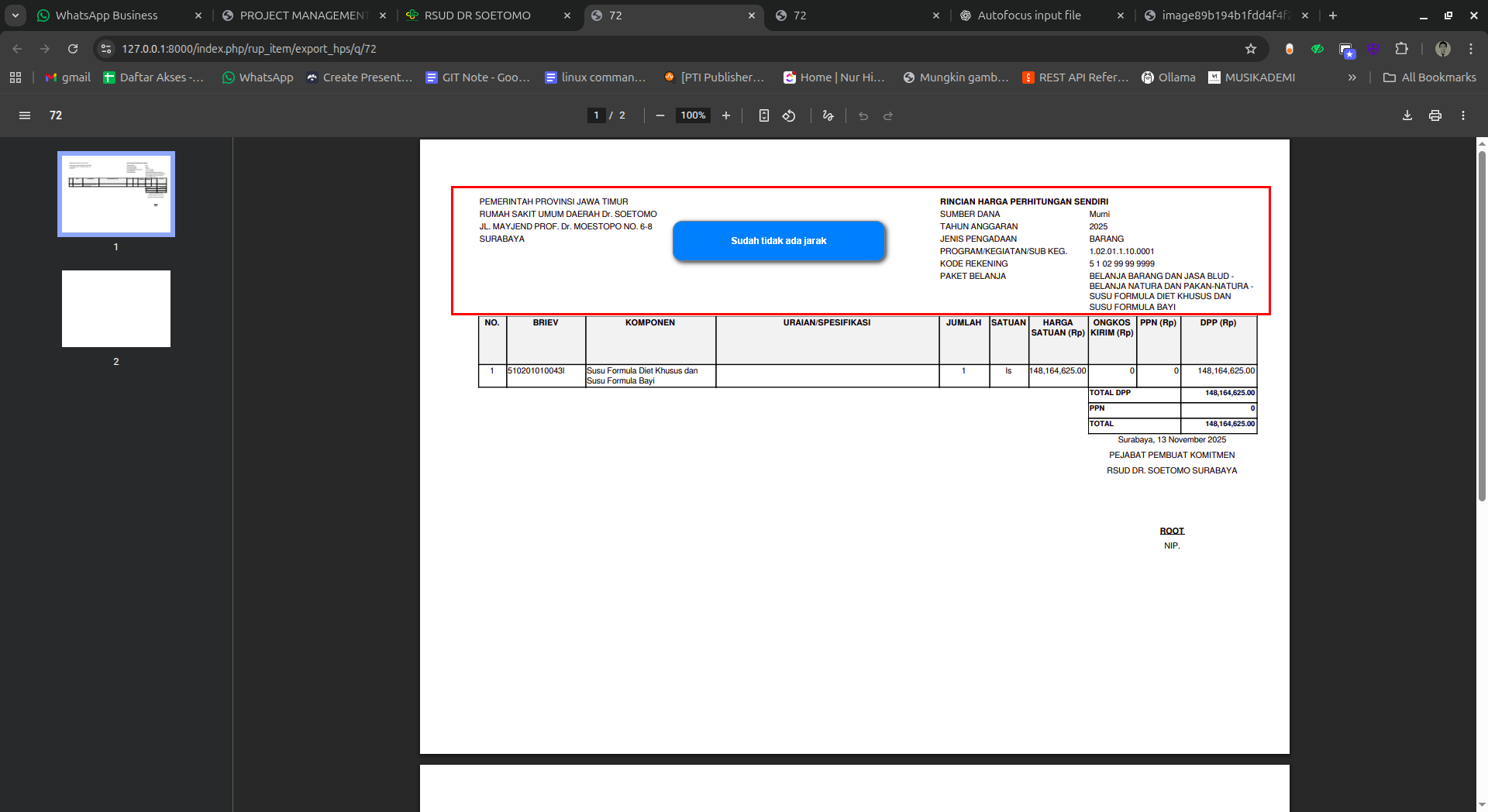Download the PDF file
The image size is (1488, 812).
(1407, 115)
